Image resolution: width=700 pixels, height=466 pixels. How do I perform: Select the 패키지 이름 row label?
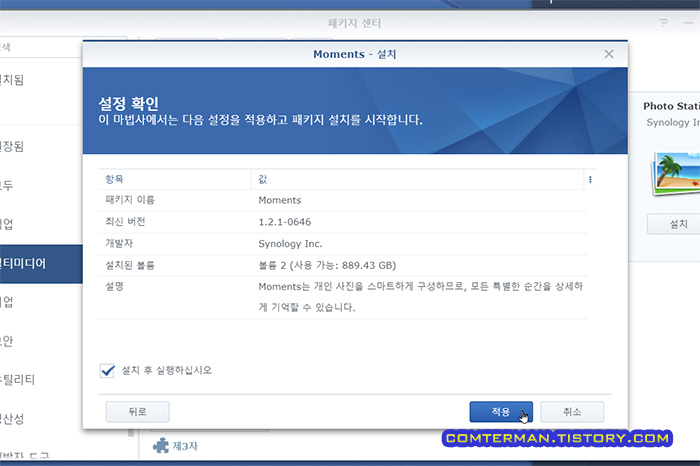point(130,200)
